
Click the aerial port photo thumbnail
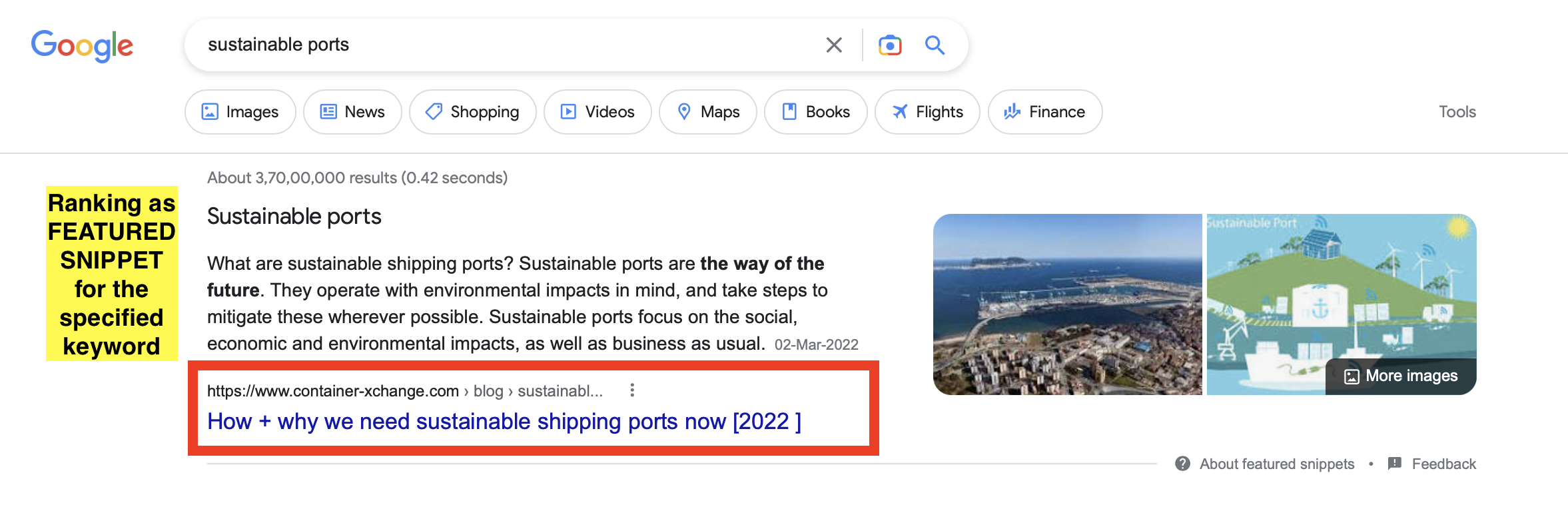[x=1067, y=304]
